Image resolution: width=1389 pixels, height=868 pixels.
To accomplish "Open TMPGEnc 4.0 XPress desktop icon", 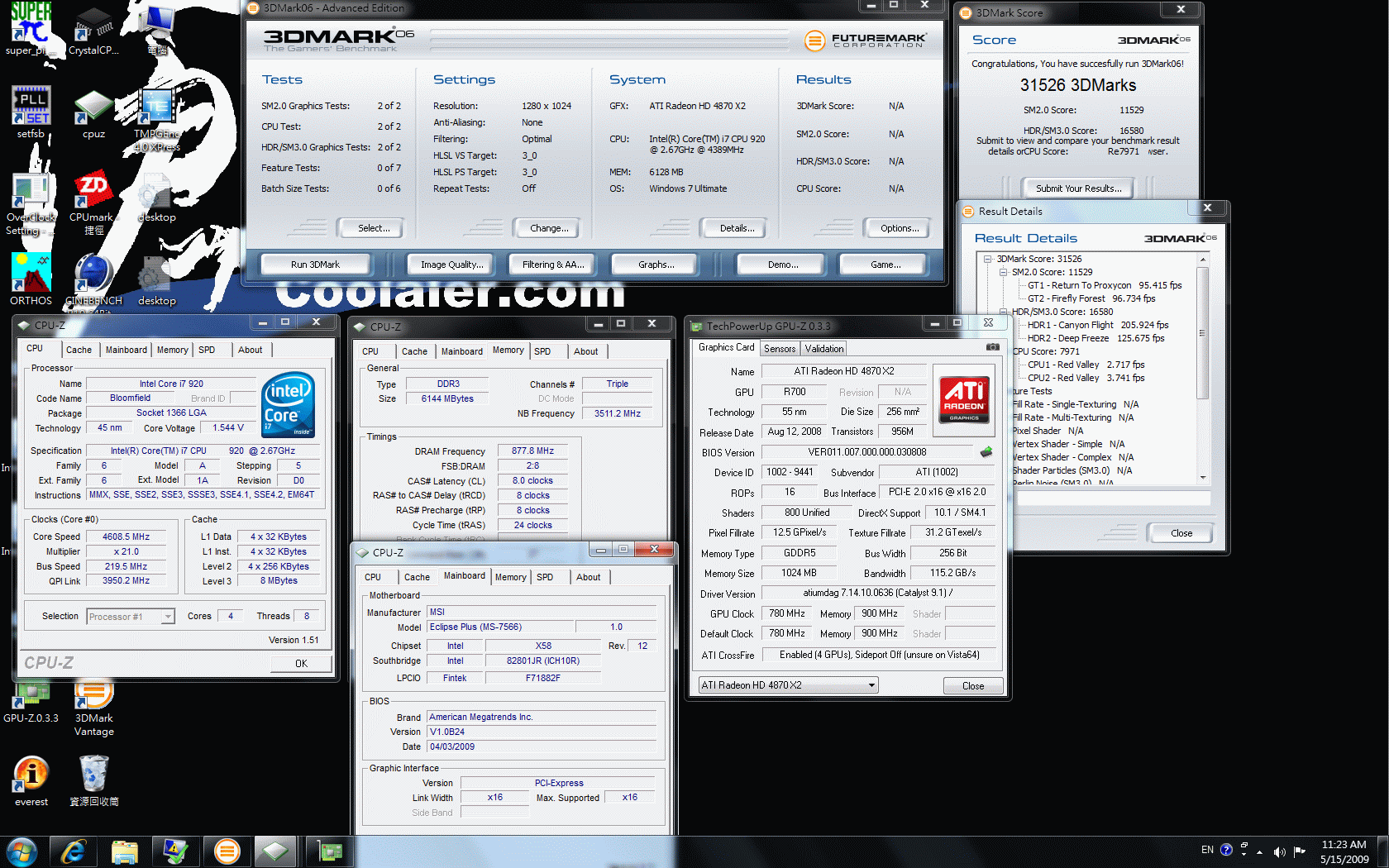I will point(156,120).
